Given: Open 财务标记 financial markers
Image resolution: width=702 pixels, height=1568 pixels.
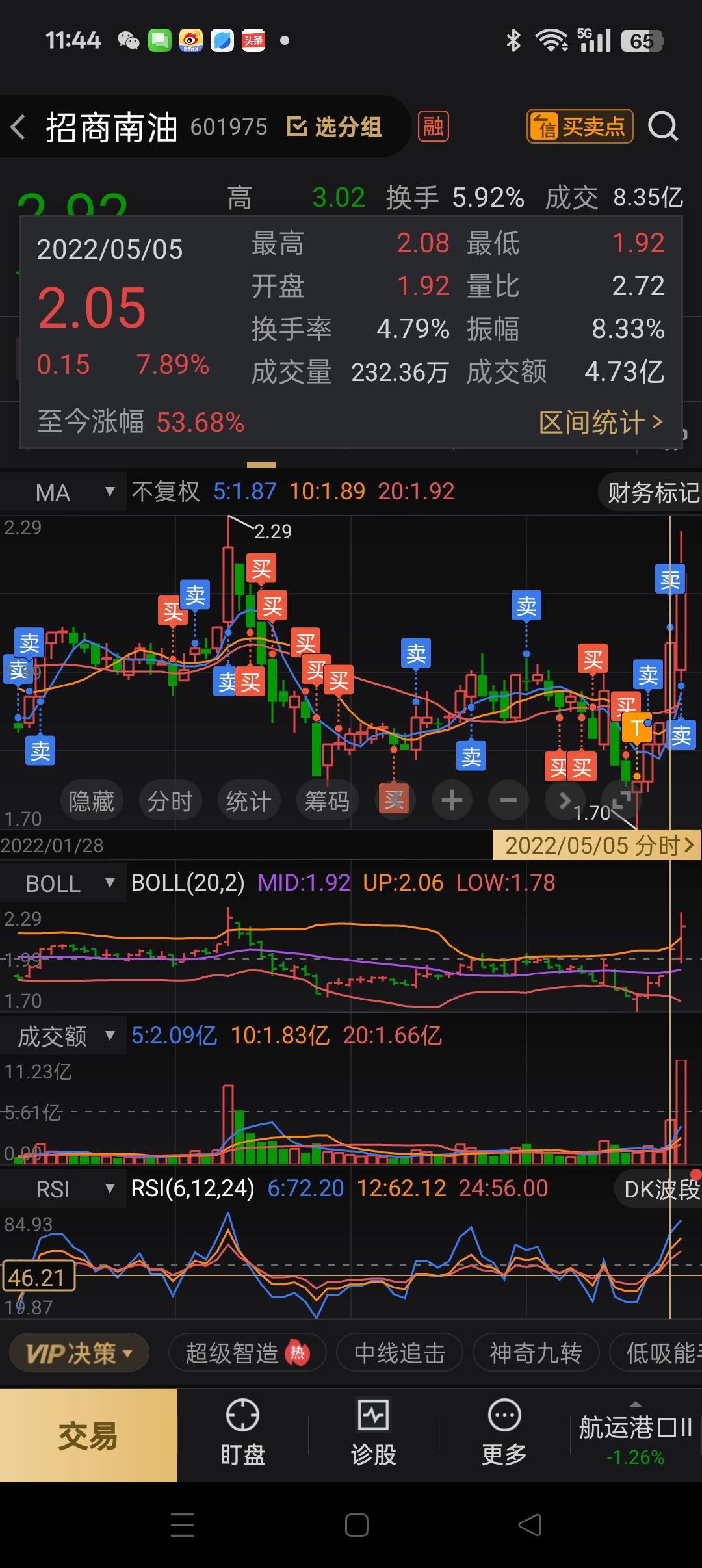Looking at the screenshot, I should tap(650, 492).
